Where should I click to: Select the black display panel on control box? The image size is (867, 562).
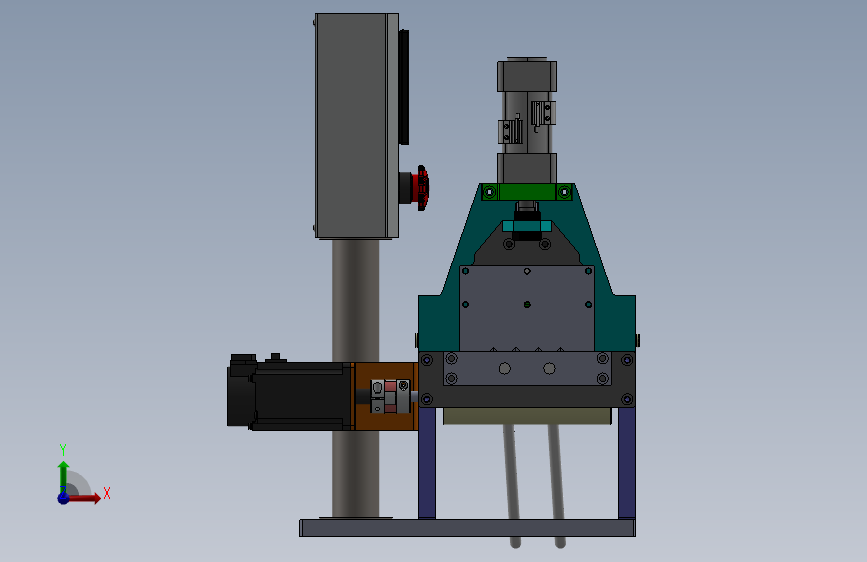[x=404, y=87]
